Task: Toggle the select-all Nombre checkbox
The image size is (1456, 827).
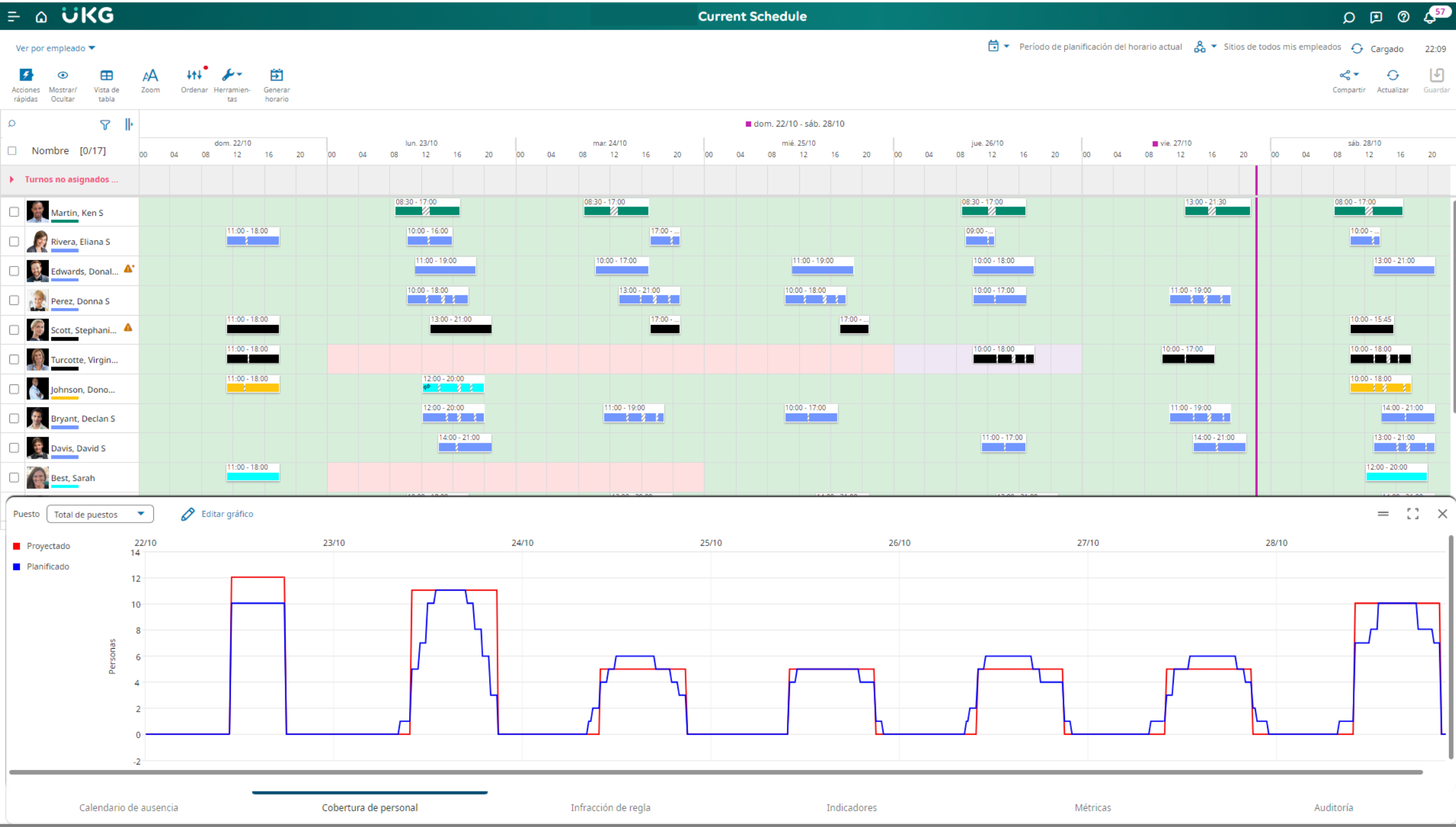Action: tap(12, 151)
